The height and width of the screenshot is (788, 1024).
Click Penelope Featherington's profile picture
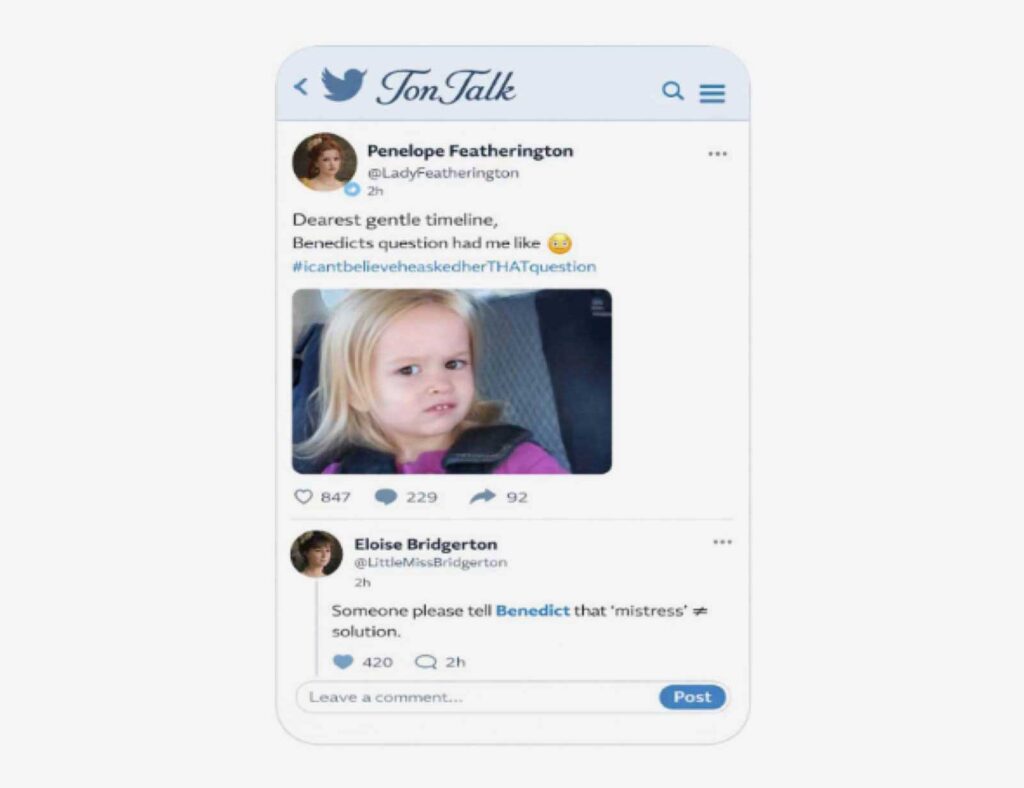coord(325,162)
